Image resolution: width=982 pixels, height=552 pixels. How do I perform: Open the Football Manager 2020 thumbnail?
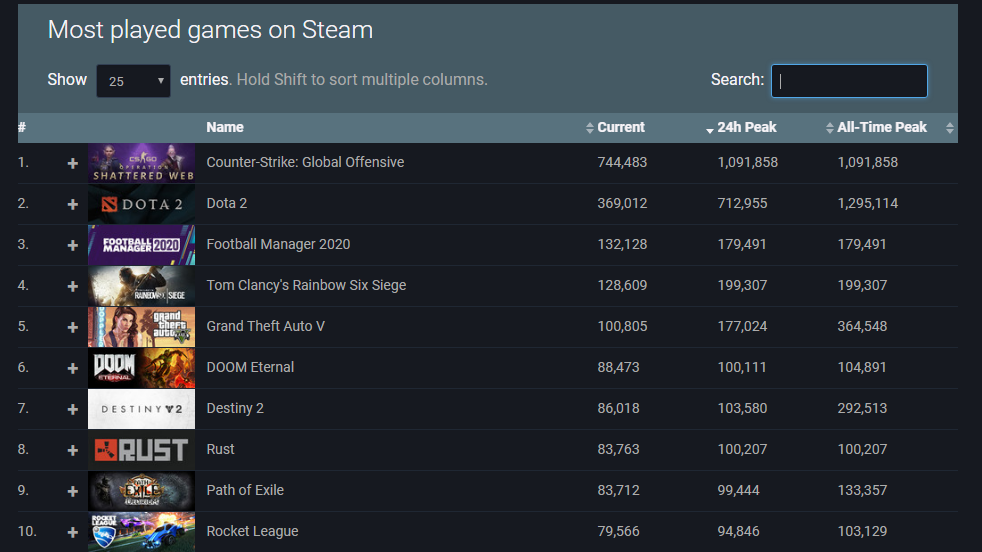[x=142, y=245]
